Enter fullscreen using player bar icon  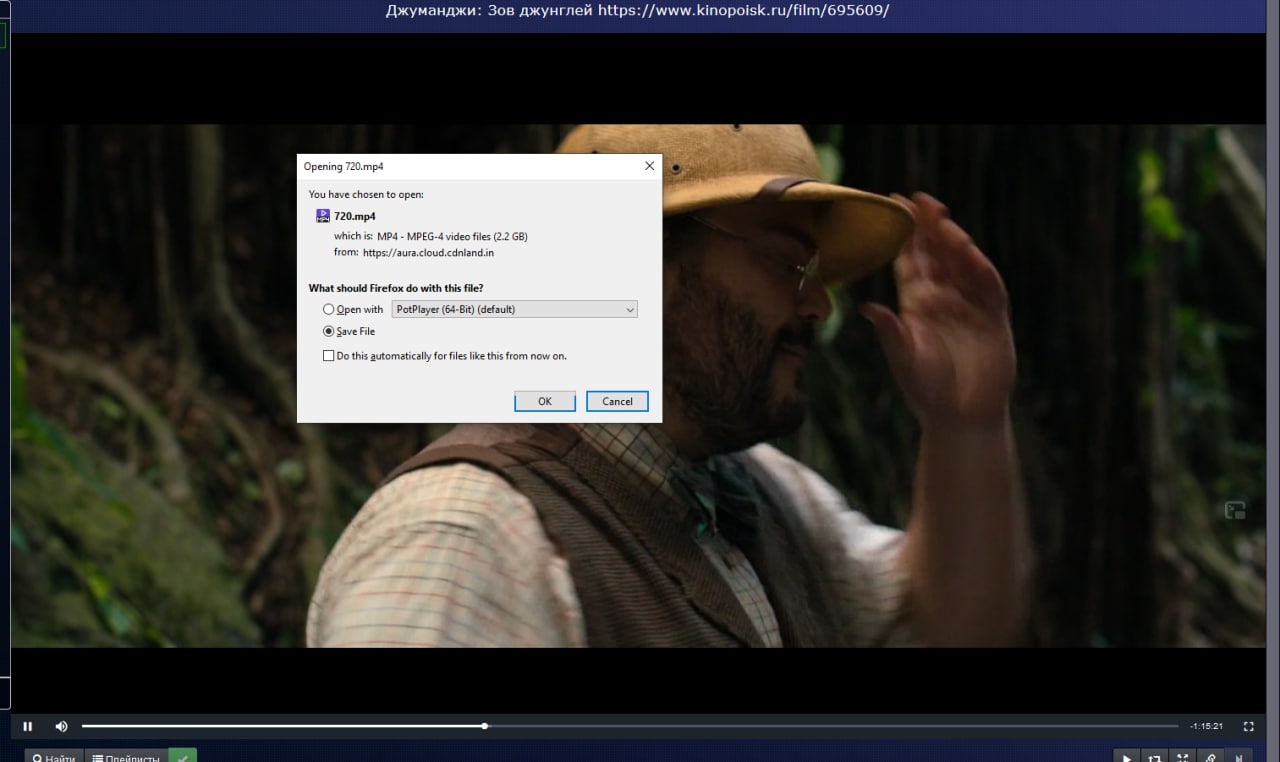point(1248,726)
